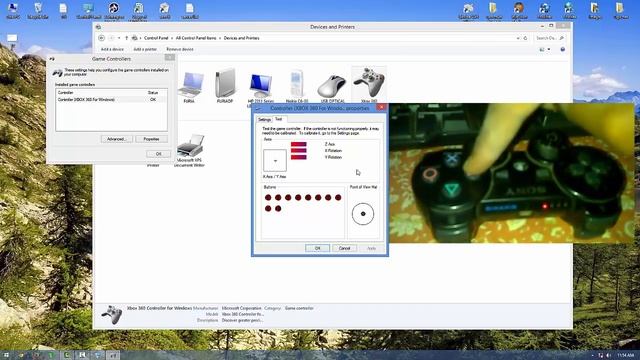Click OK in the Game Controllers dialog
The image size is (640, 360).
click(158, 154)
